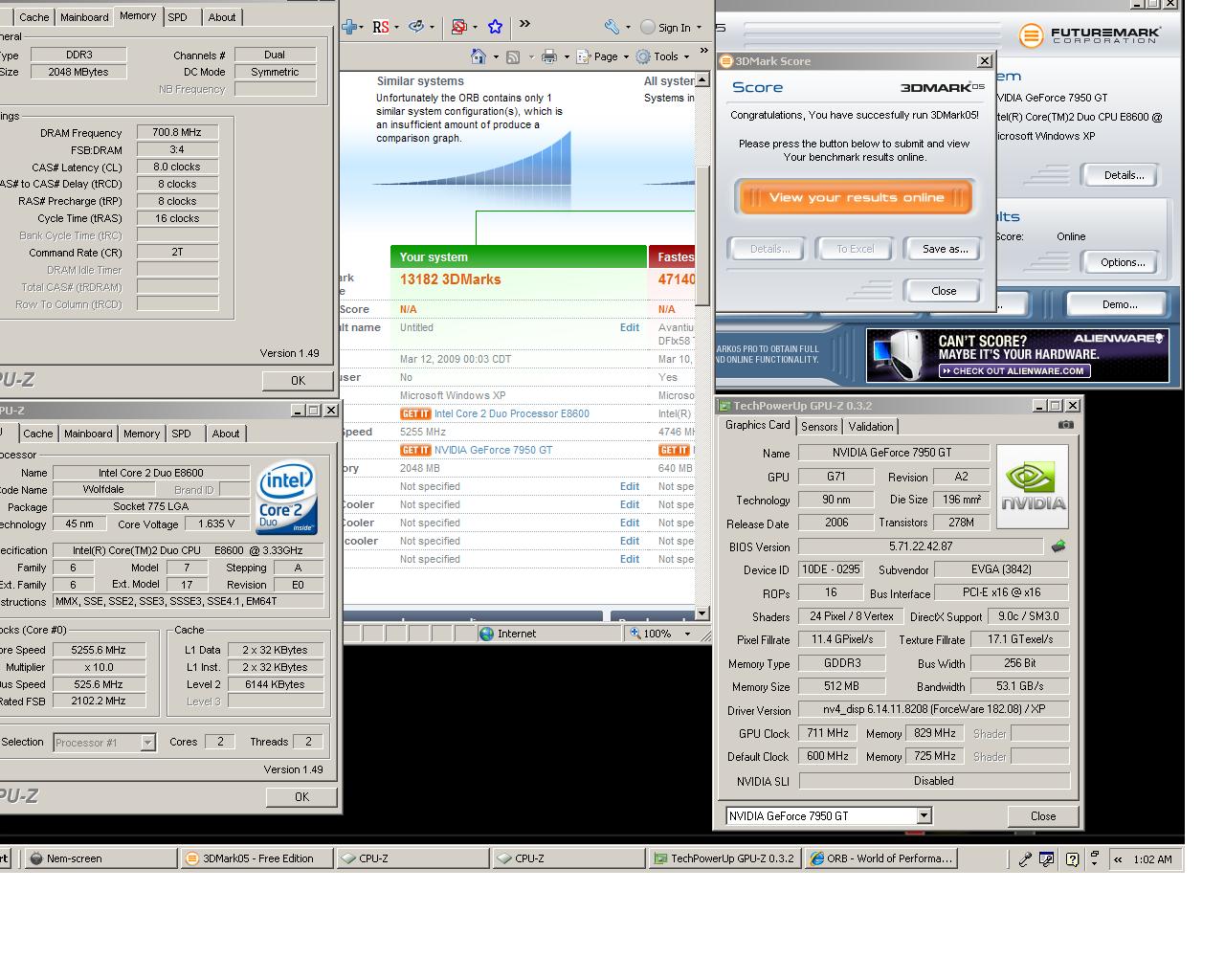Click OK in lower CPU-Z window
This screenshot has height=980, width=1225.
301,796
